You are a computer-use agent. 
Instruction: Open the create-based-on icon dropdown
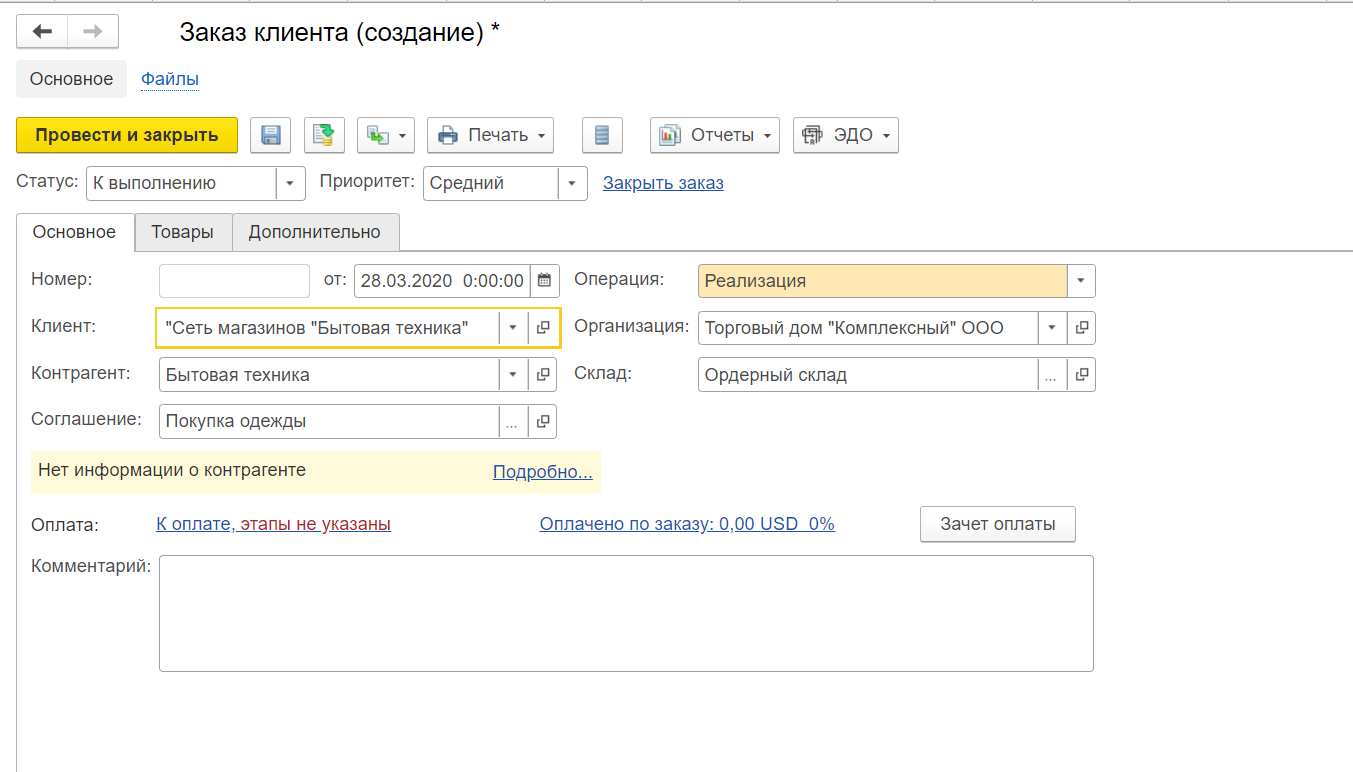(385, 135)
